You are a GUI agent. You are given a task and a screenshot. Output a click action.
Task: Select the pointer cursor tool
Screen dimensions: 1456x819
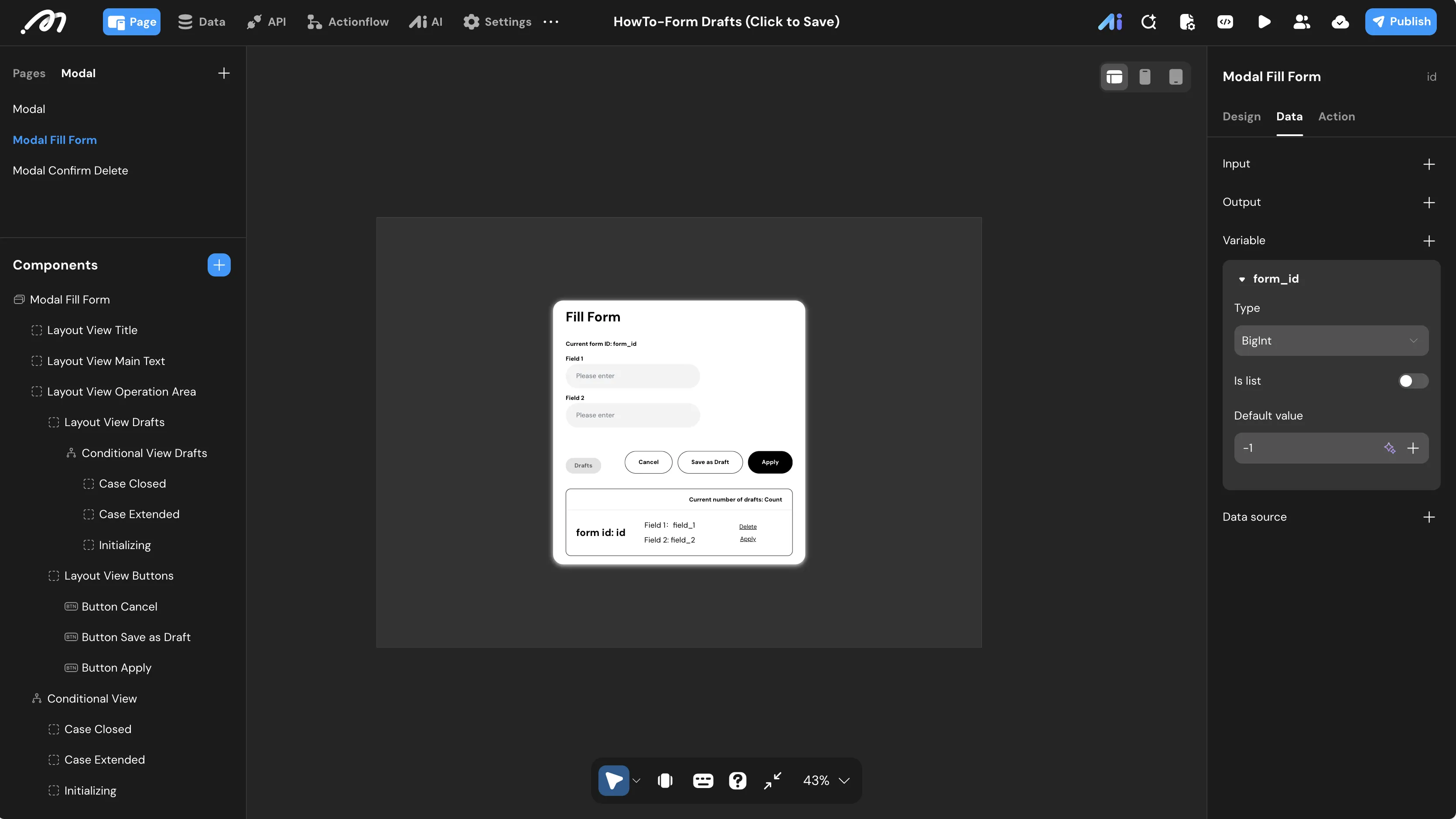click(613, 781)
